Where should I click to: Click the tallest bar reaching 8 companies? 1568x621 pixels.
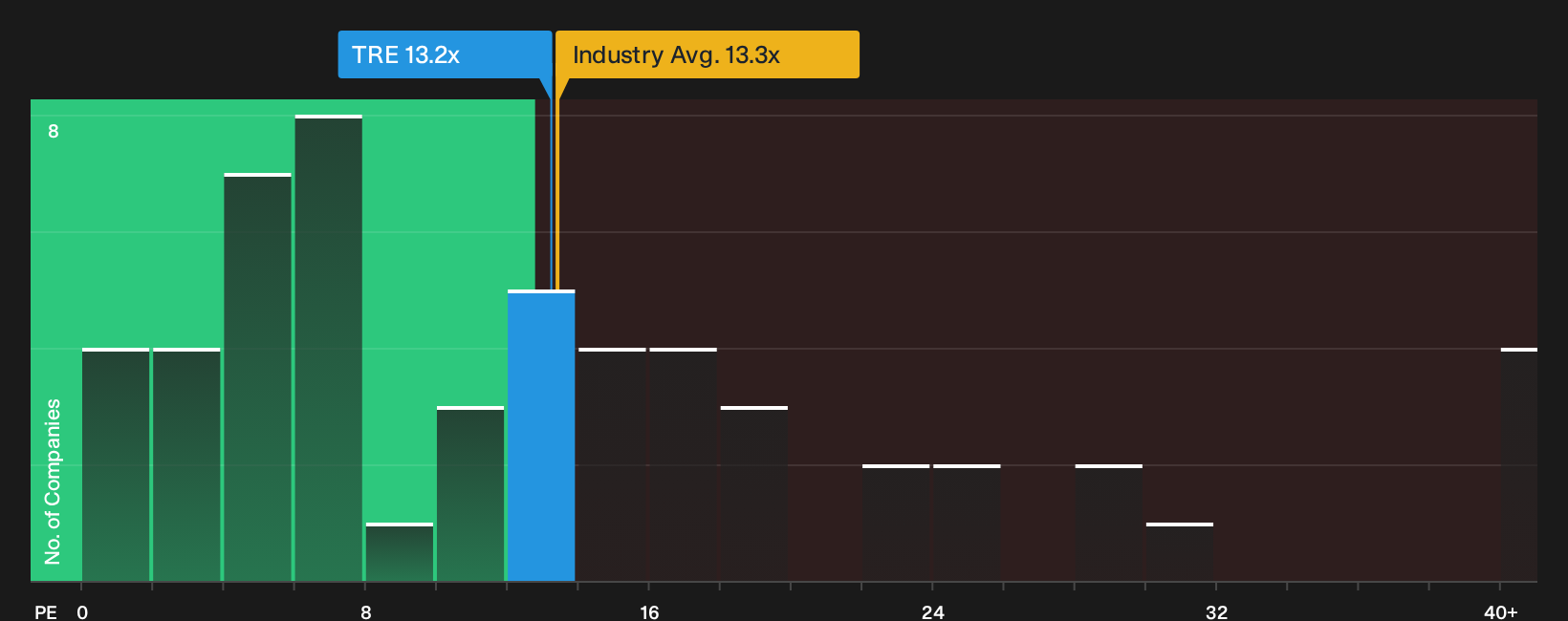click(329, 349)
